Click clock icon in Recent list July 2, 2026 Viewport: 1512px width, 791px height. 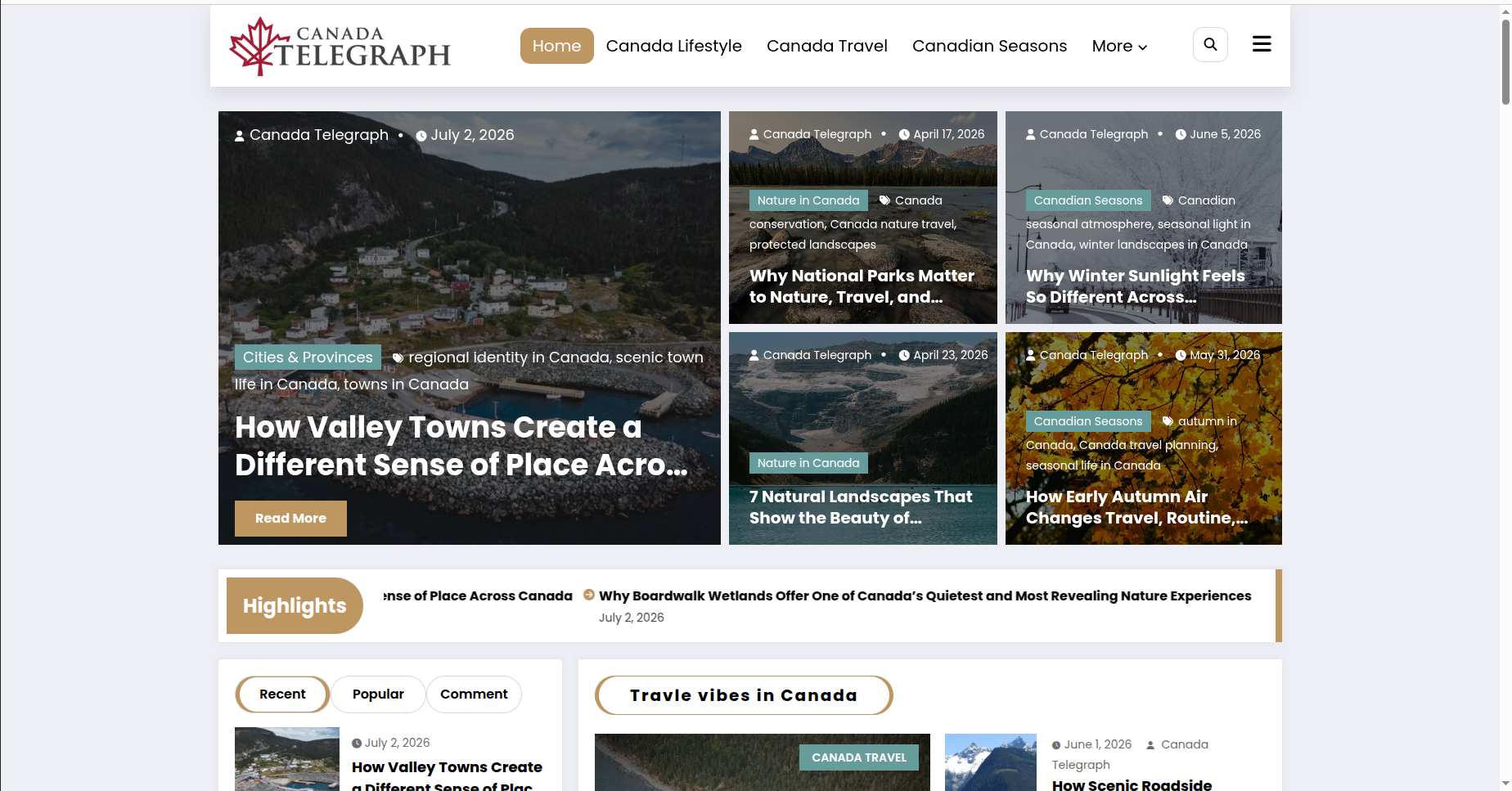pos(357,744)
